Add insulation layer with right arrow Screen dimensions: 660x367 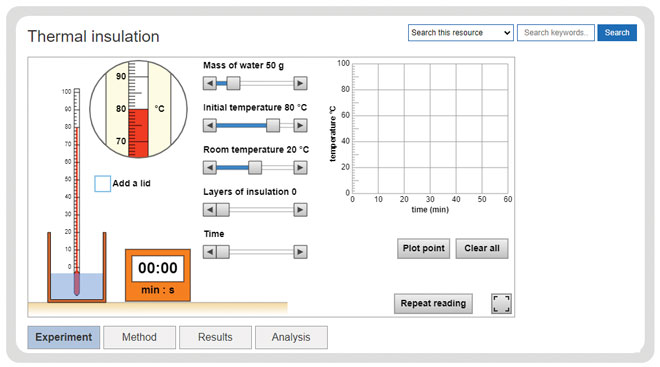(x=300, y=210)
